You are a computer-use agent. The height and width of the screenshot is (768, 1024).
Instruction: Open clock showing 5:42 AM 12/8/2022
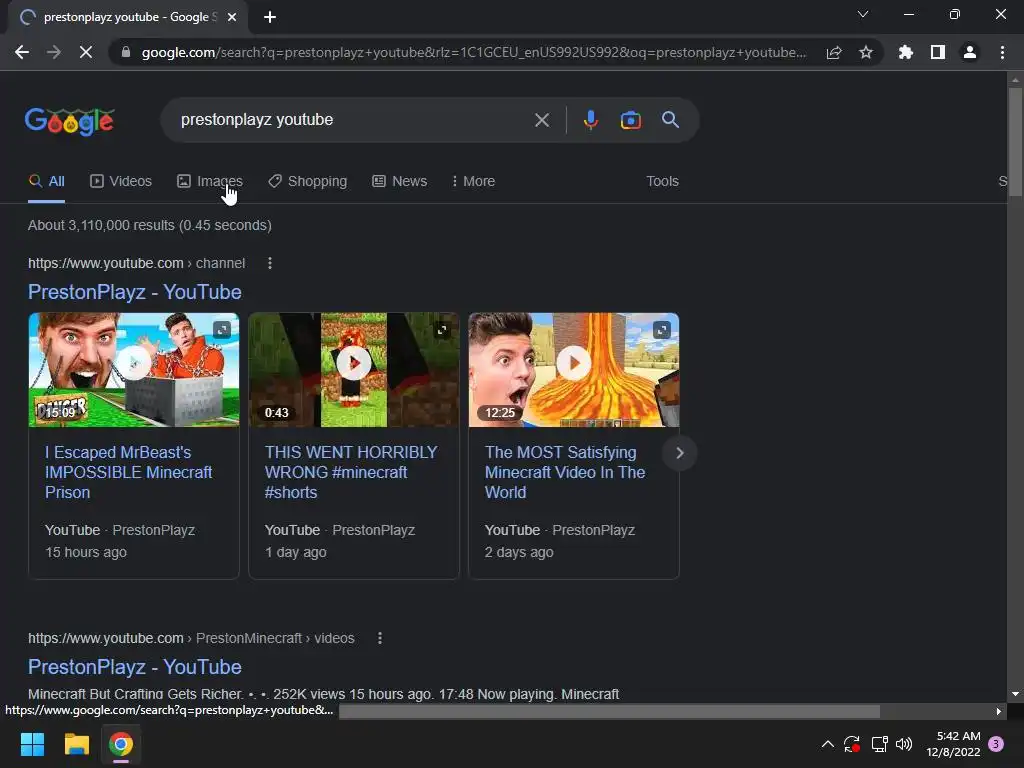coord(953,744)
